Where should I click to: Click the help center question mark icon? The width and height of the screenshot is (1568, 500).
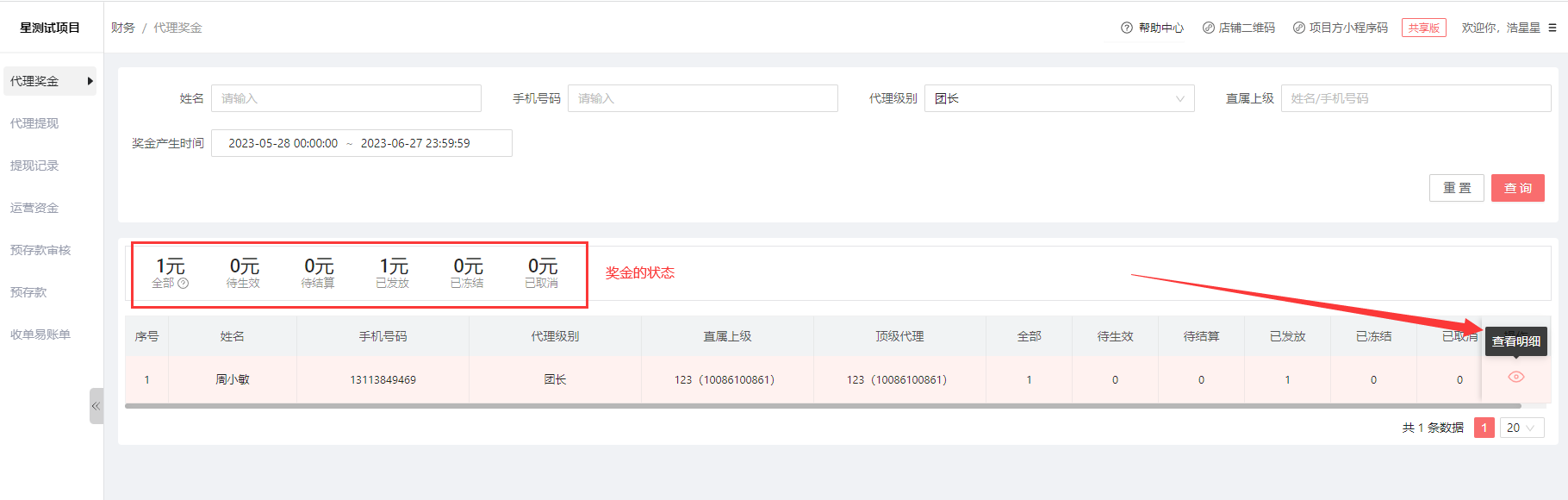tap(1126, 28)
